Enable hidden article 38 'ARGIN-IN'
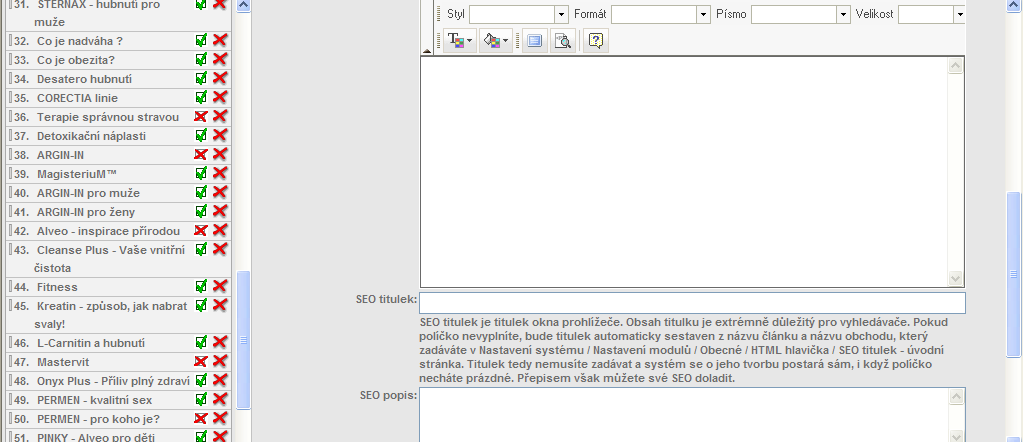The width and height of the screenshot is (1024, 442). point(201,154)
